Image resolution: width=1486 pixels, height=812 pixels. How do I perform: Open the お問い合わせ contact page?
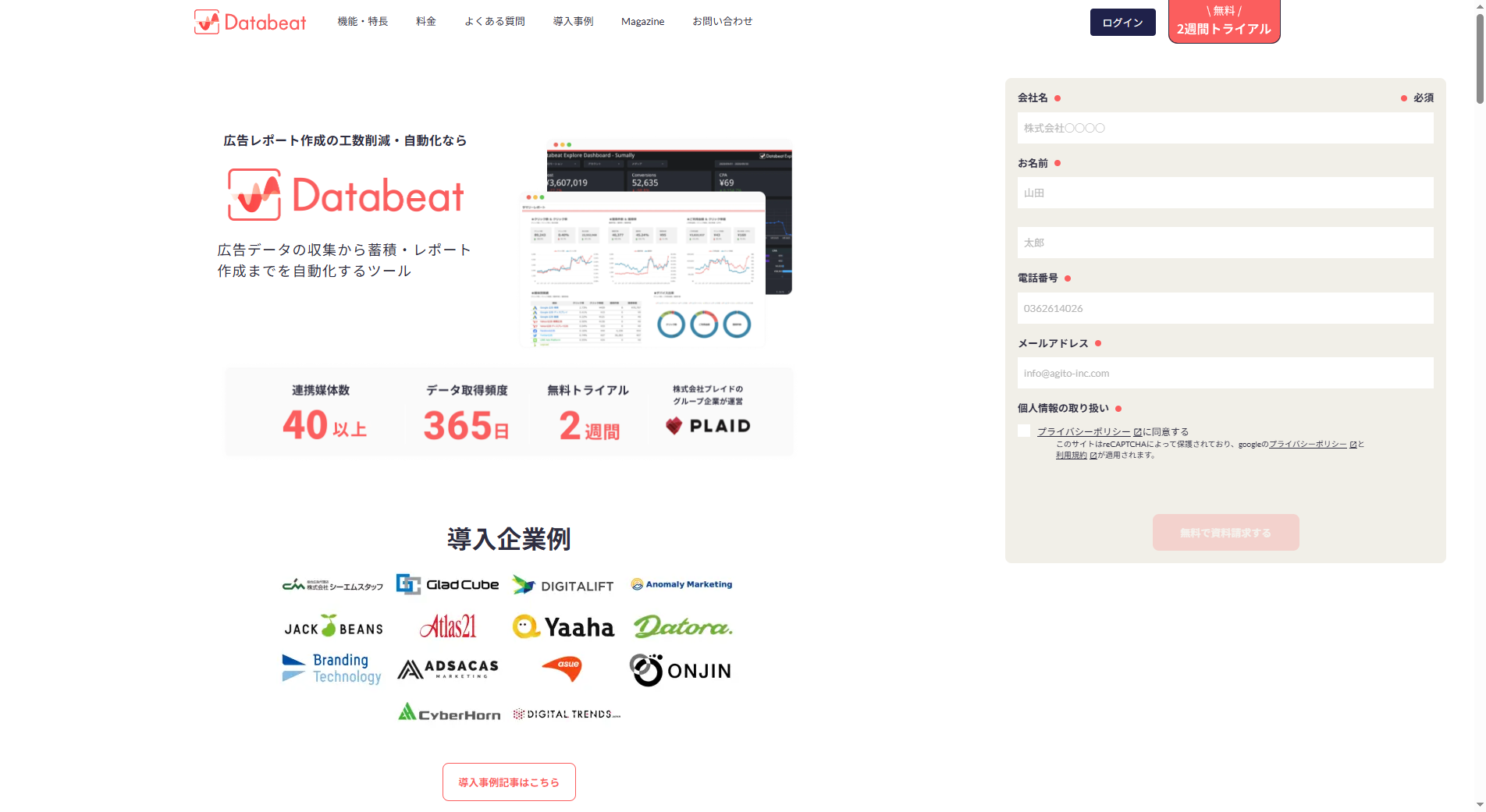[723, 21]
